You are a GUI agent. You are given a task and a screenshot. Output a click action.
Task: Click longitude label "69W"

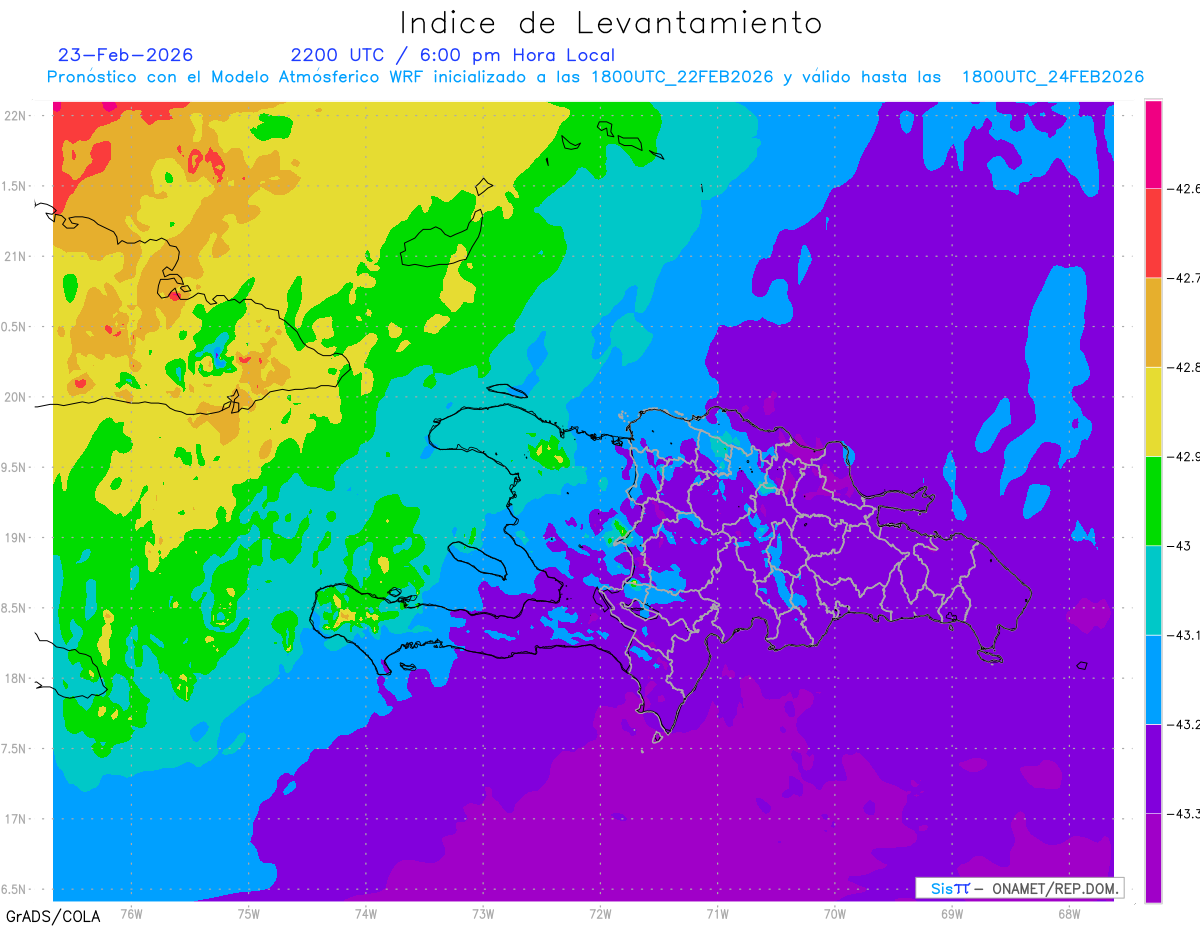pos(952,914)
